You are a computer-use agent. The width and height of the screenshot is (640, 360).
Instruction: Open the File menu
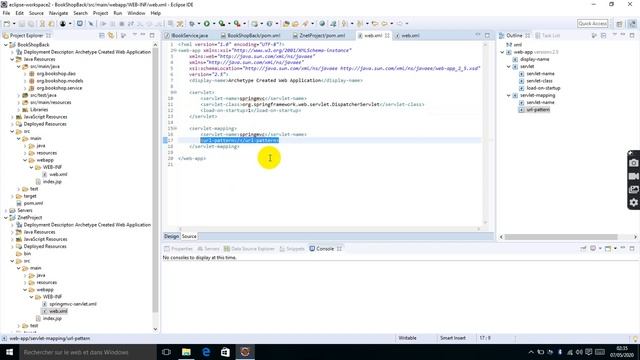click(x=6, y=13)
